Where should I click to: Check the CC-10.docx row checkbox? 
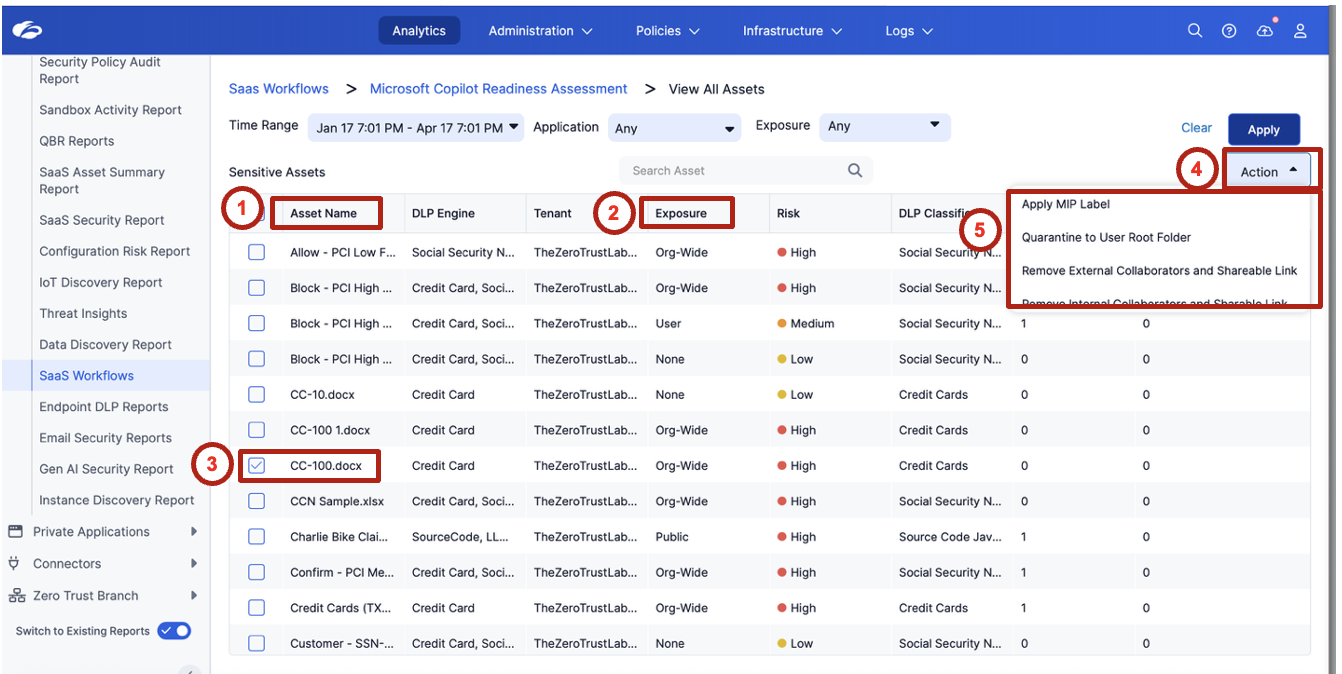(257, 395)
